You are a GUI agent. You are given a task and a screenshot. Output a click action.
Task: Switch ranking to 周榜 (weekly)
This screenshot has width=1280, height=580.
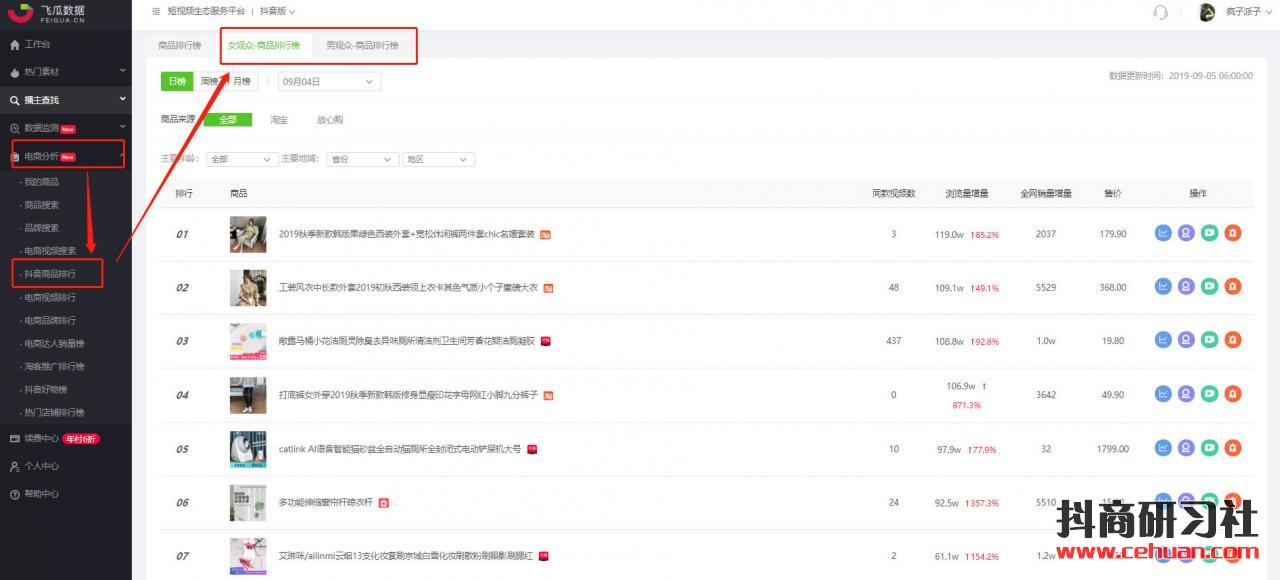pyautogui.click(x=209, y=81)
